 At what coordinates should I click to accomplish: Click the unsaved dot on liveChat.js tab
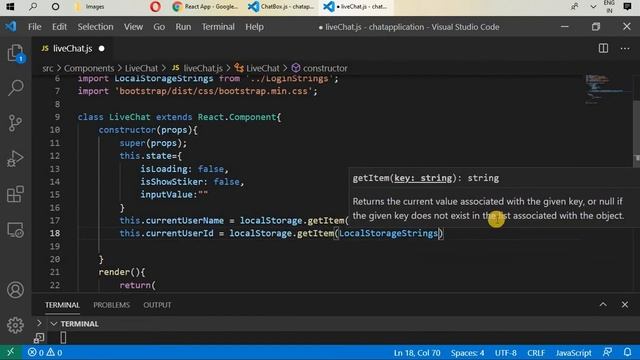click(x=102, y=49)
